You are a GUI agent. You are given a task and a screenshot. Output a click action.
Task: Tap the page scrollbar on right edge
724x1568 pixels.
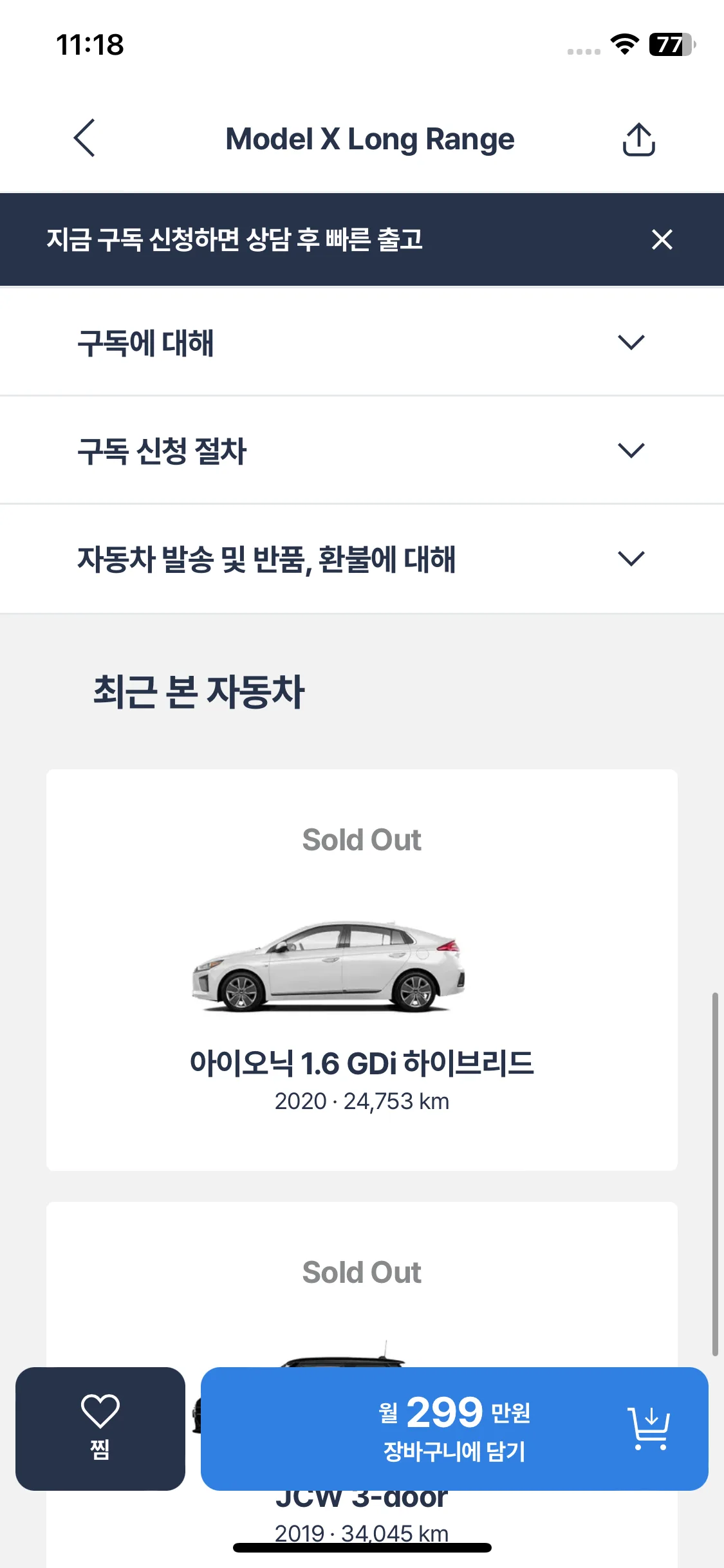click(x=714, y=1174)
